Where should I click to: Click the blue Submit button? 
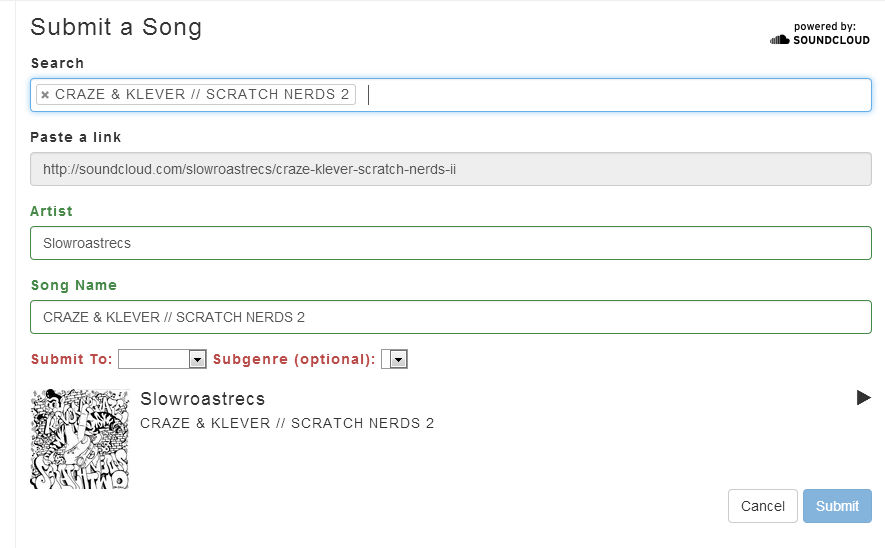click(837, 506)
